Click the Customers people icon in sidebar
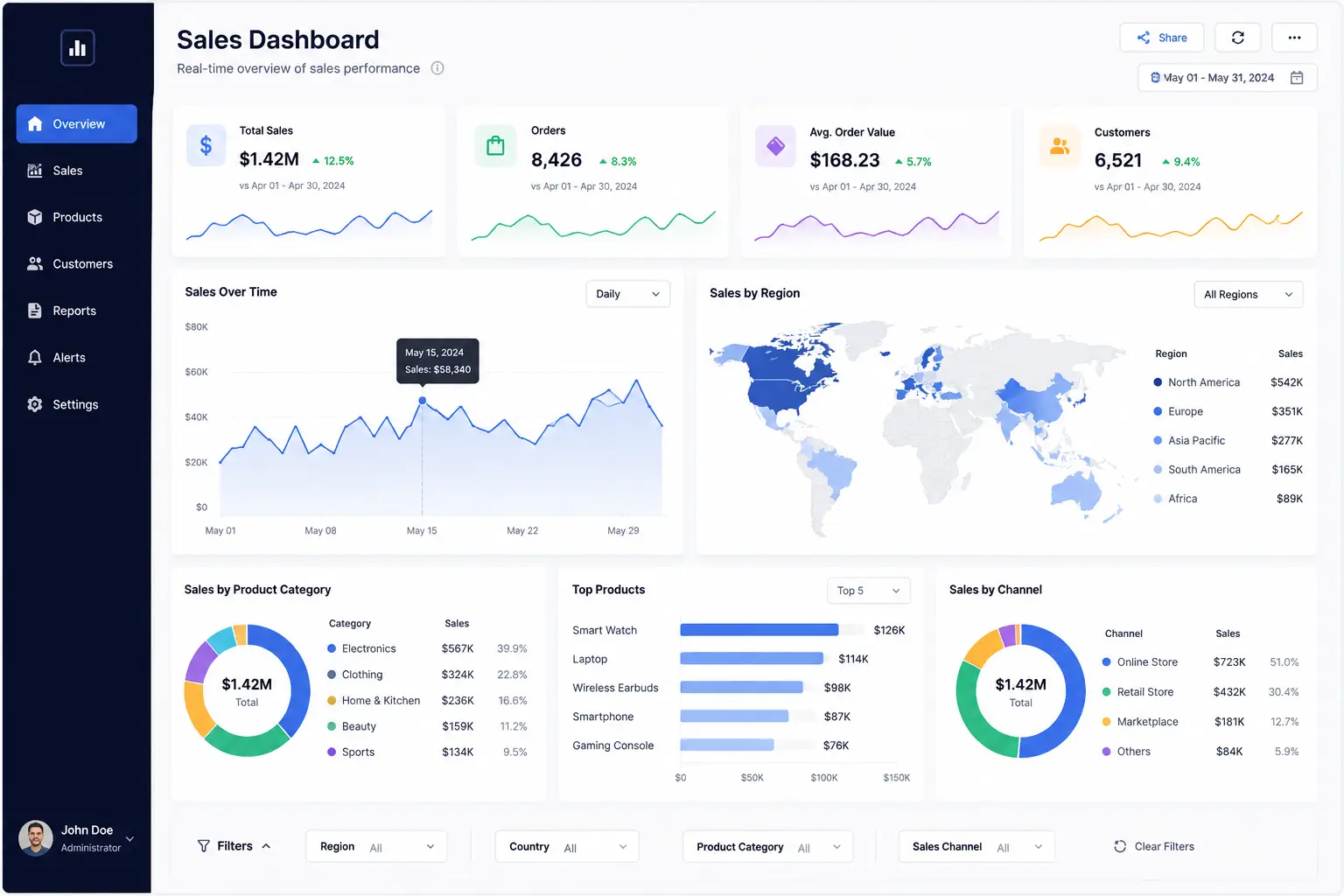The width and height of the screenshot is (1344, 896). (35, 263)
